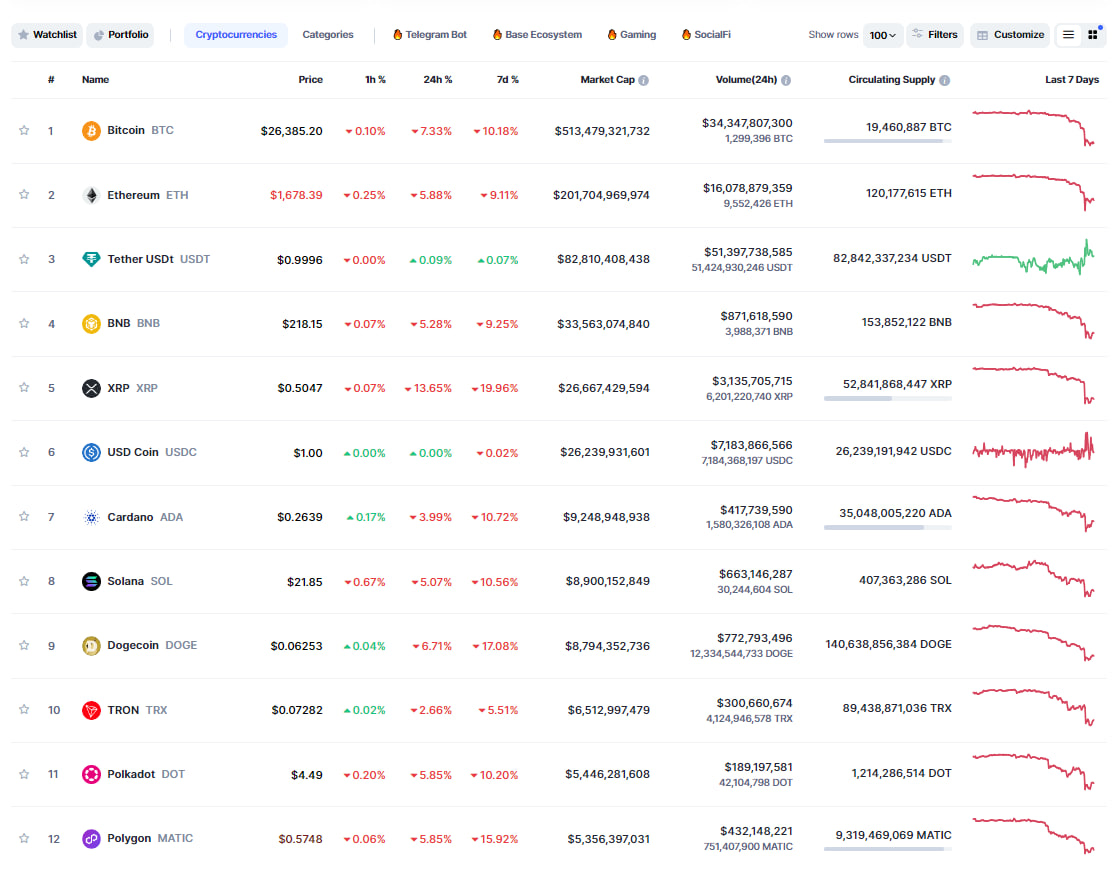Screen dimensions: 1119x869
Task: Click Volume(24h) info icon
Action: coord(786,80)
